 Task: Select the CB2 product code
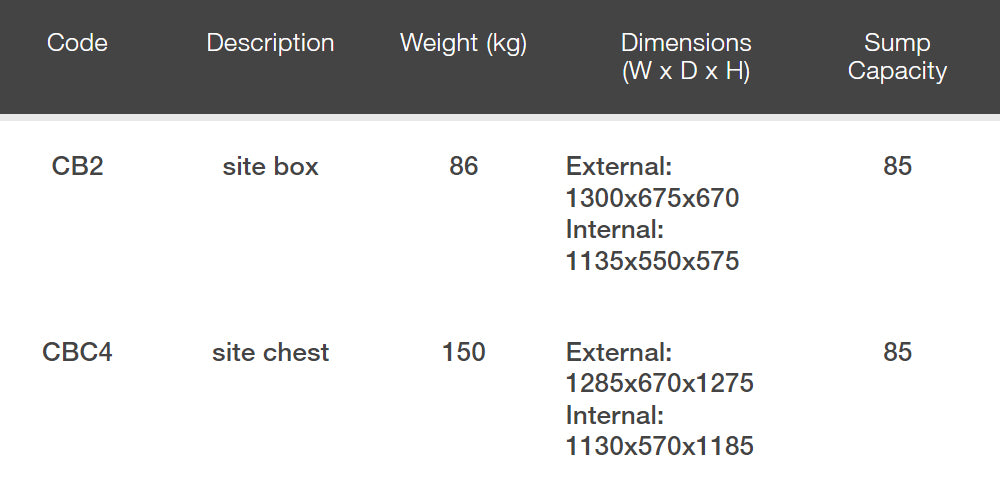tap(77, 166)
